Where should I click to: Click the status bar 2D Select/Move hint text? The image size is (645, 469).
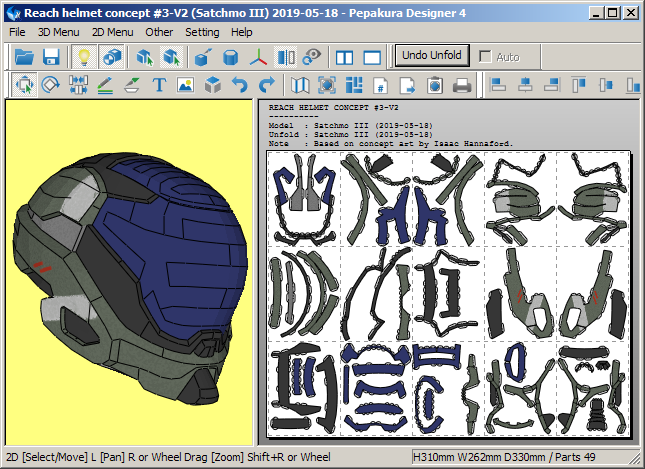click(x=168, y=457)
